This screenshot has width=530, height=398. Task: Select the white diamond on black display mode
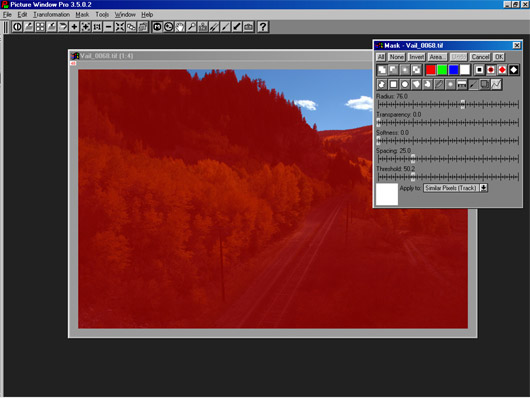click(514, 70)
